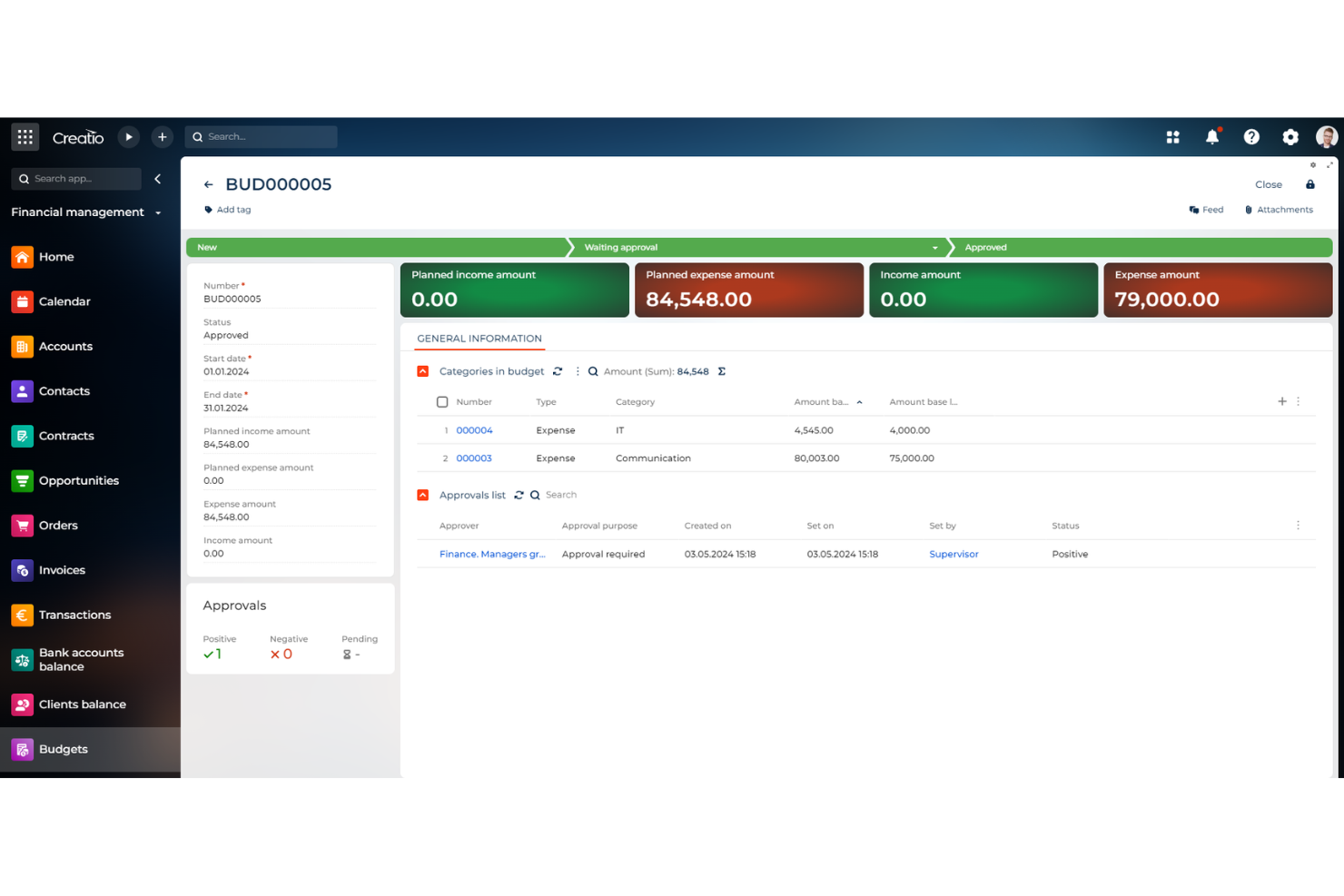The image size is (1344, 896).
Task: Open categories table column options menu
Action: pyautogui.click(x=1299, y=401)
